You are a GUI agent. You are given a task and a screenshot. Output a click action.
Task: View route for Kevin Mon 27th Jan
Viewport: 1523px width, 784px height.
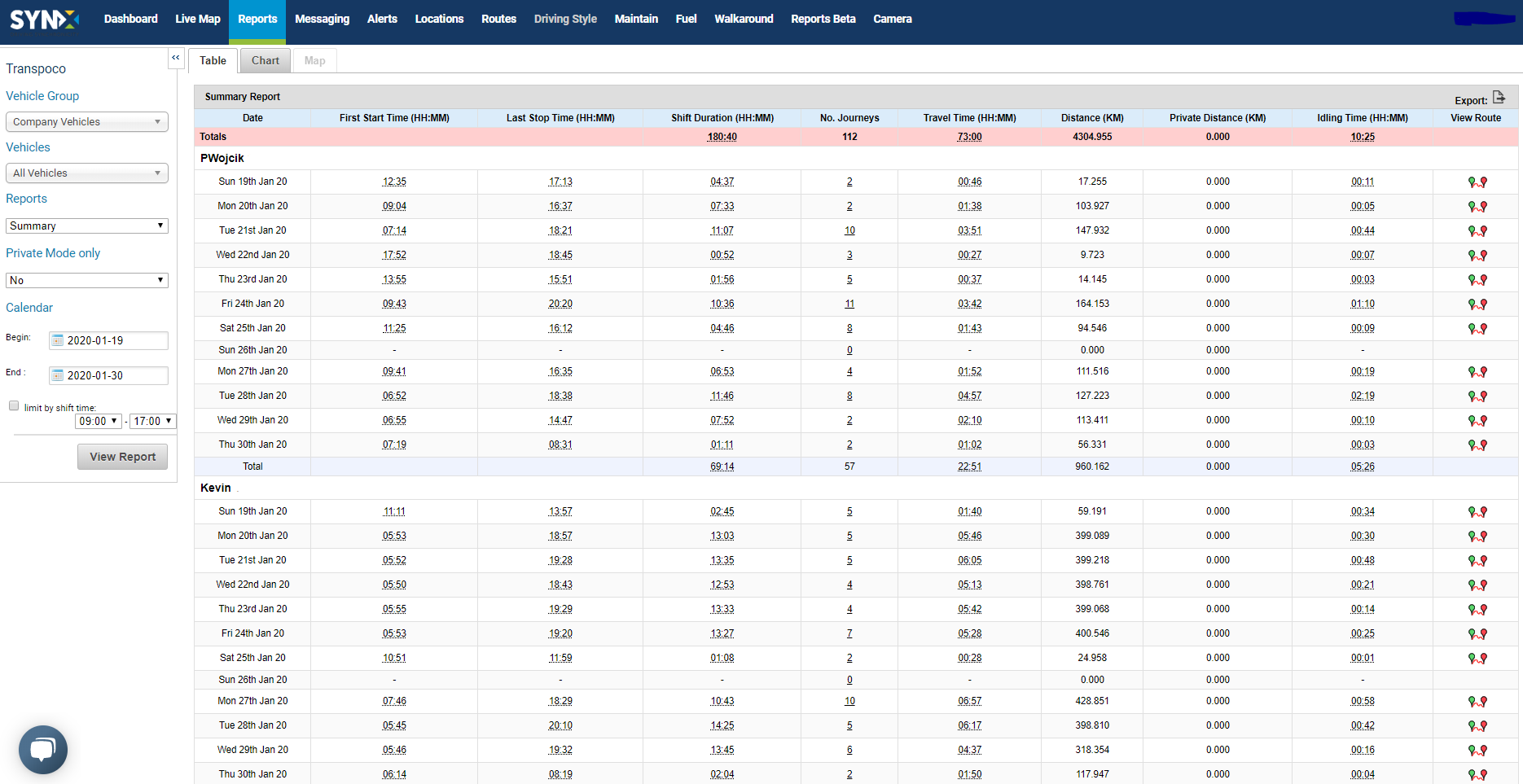[1477, 702]
